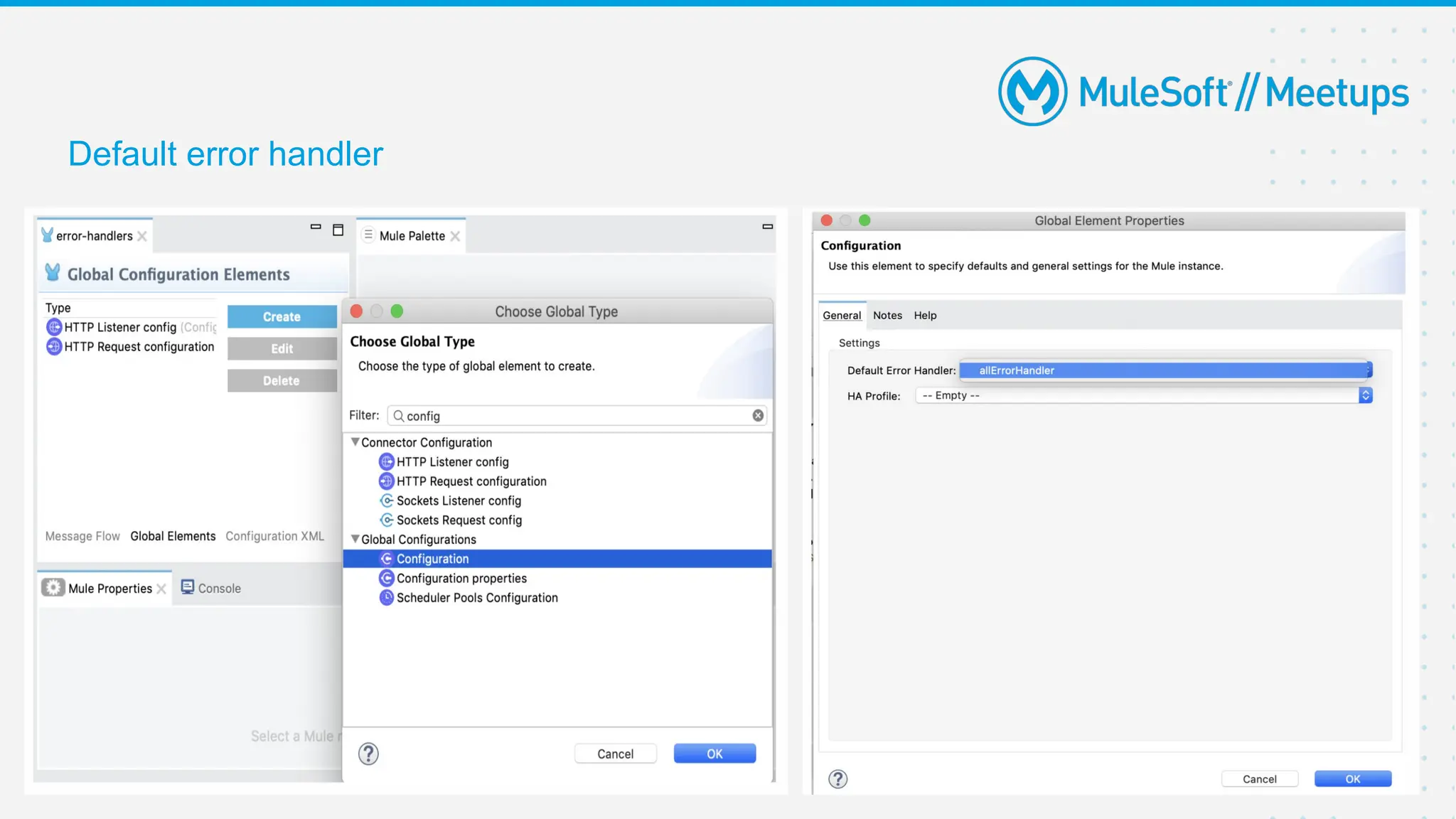The image size is (1456, 819).
Task: Select the error-handlers editor tab
Action: click(x=94, y=235)
